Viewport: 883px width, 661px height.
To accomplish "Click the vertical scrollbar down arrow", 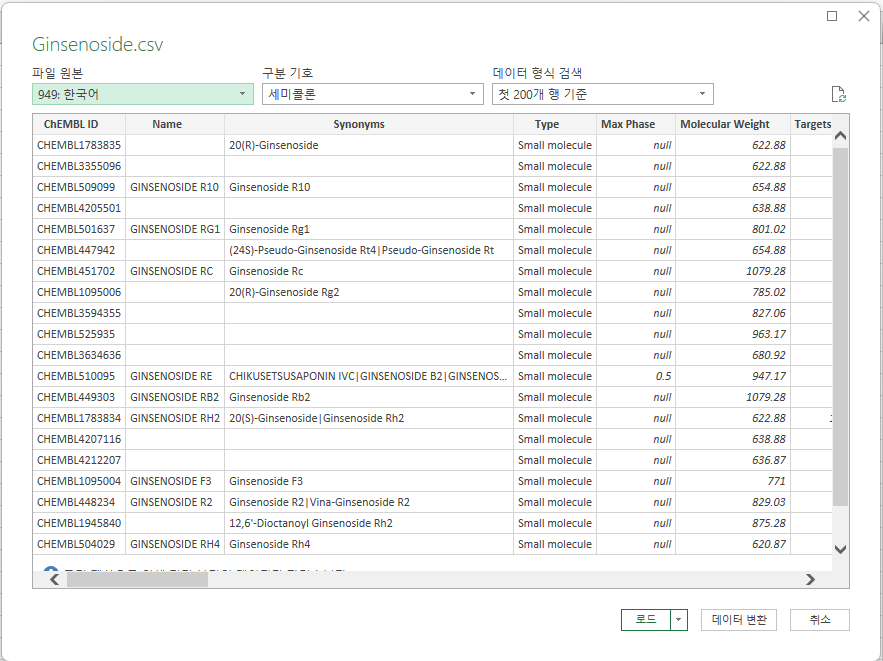I will [x=840, y=550].
